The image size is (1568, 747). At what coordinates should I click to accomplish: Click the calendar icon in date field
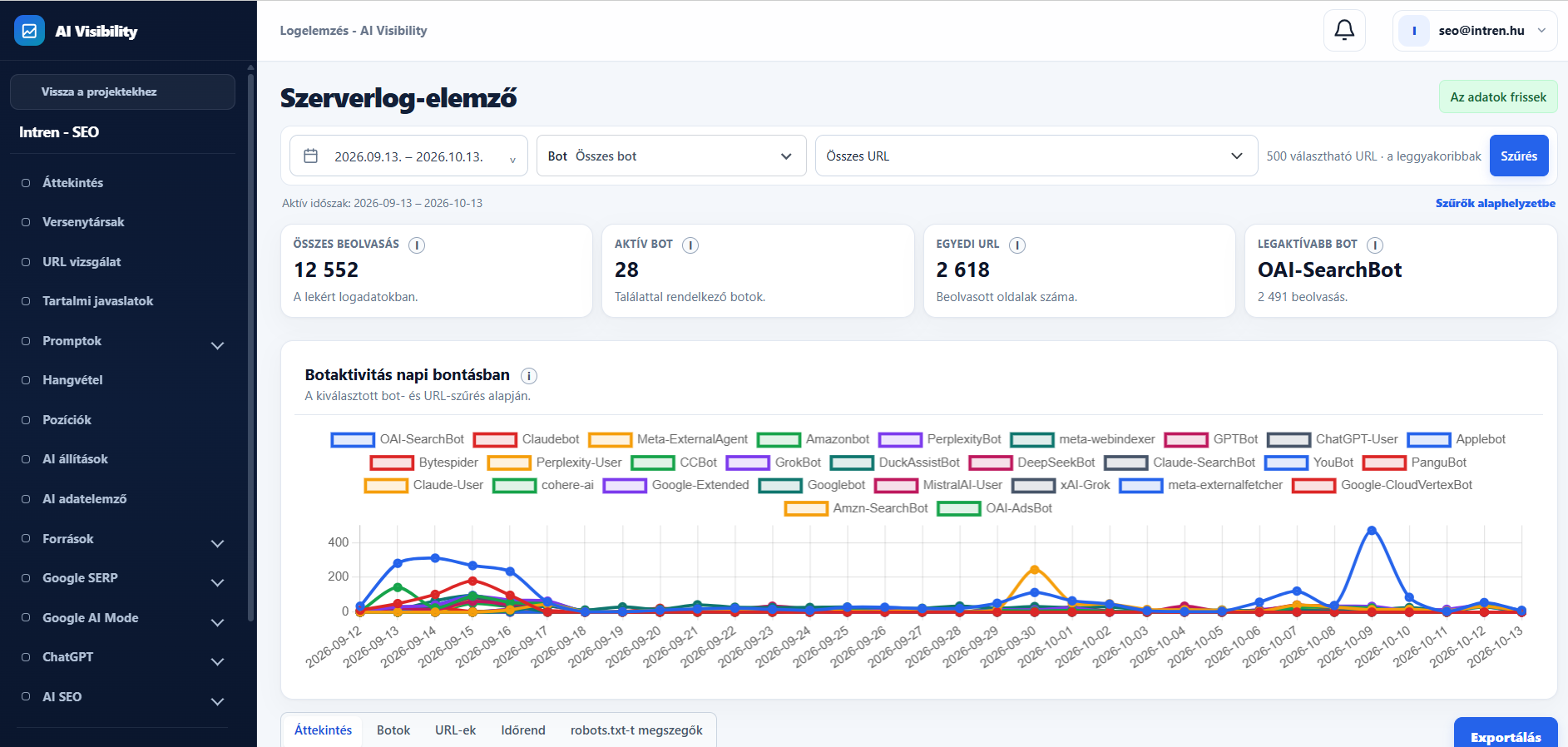(x=311, y=156)
